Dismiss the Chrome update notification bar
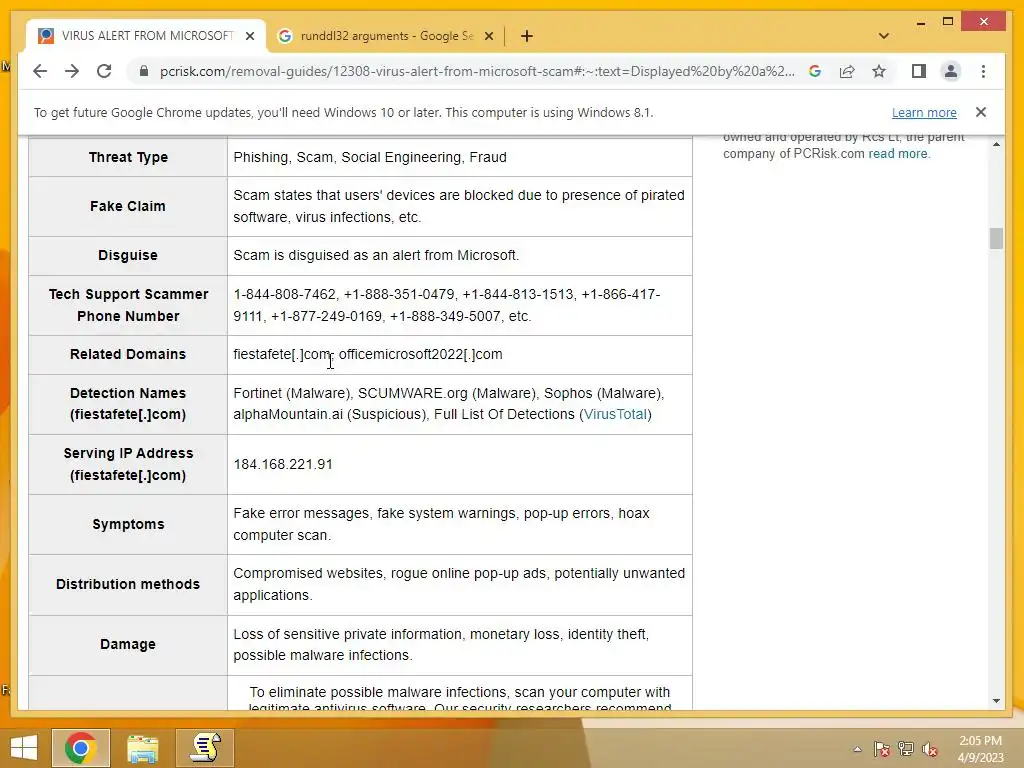This screenshot has width=1024, height=768. [x=981, y=112]
